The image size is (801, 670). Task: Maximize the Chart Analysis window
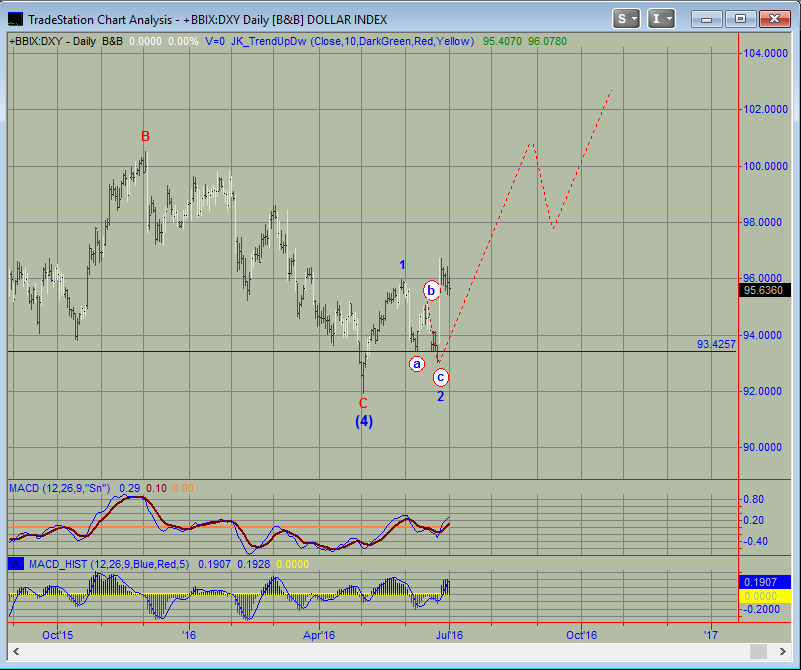pyautogui.click(x=740, y=19)
